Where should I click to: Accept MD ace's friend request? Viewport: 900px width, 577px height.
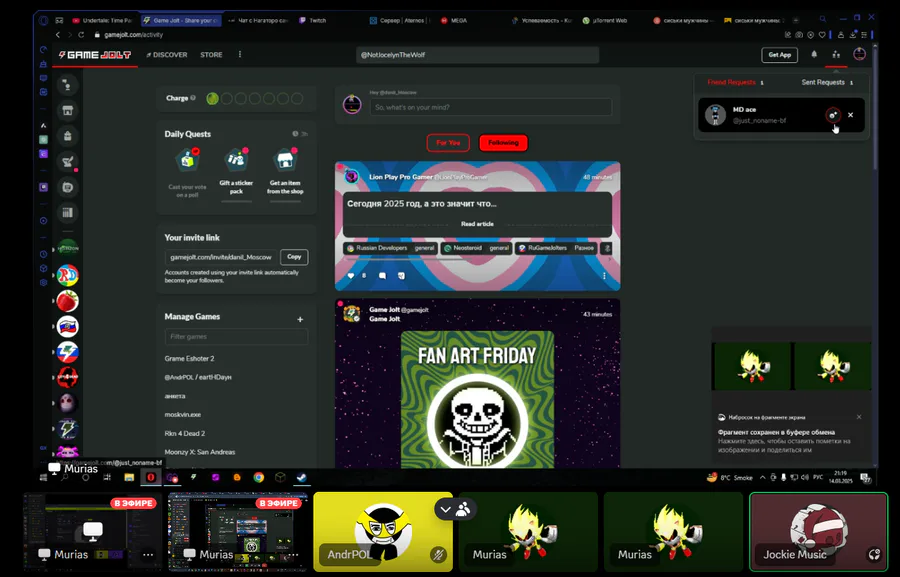(833, 115)
